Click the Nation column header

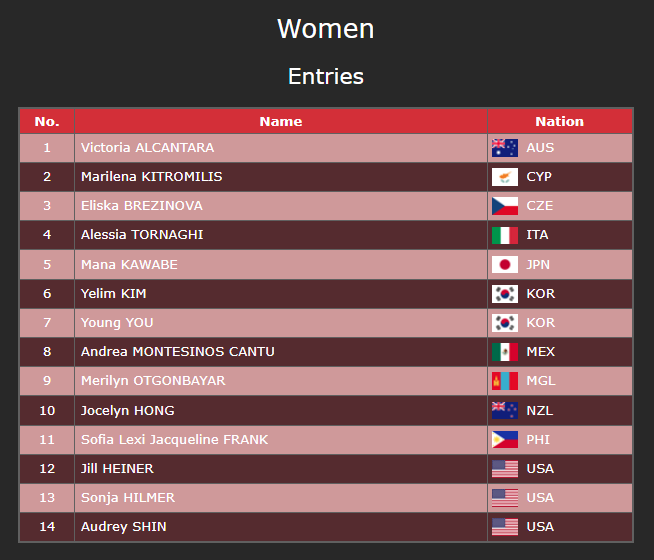559,121
